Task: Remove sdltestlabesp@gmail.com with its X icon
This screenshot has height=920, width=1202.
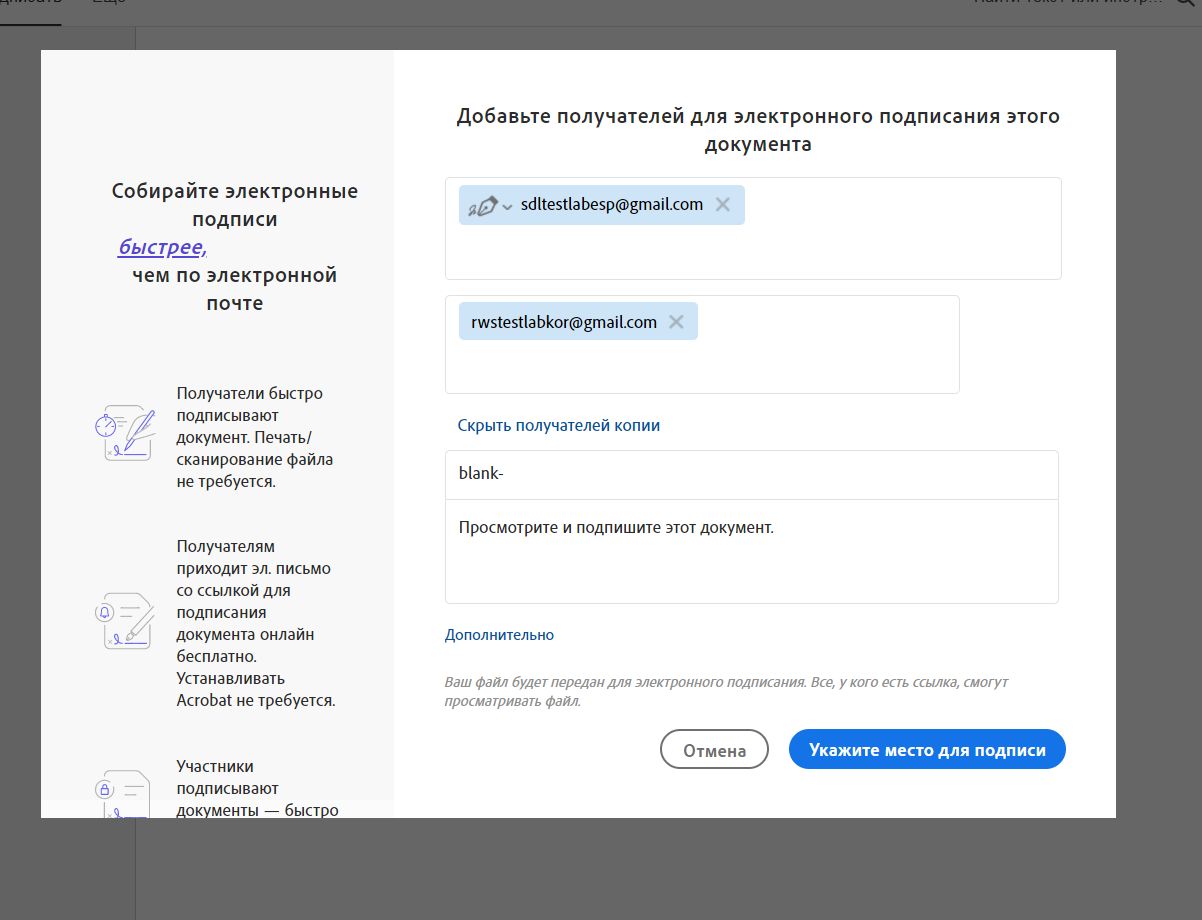Action: pos(722,204)
